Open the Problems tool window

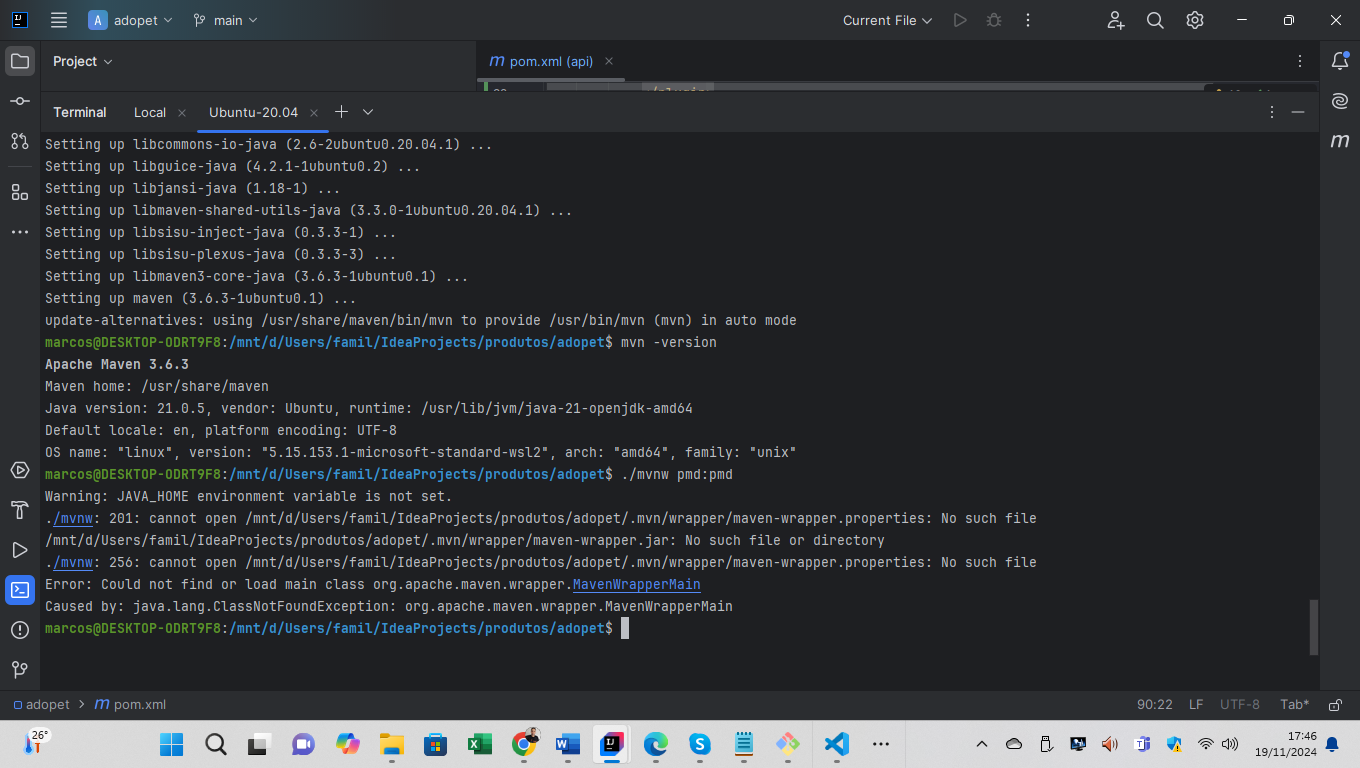(19, 630)
